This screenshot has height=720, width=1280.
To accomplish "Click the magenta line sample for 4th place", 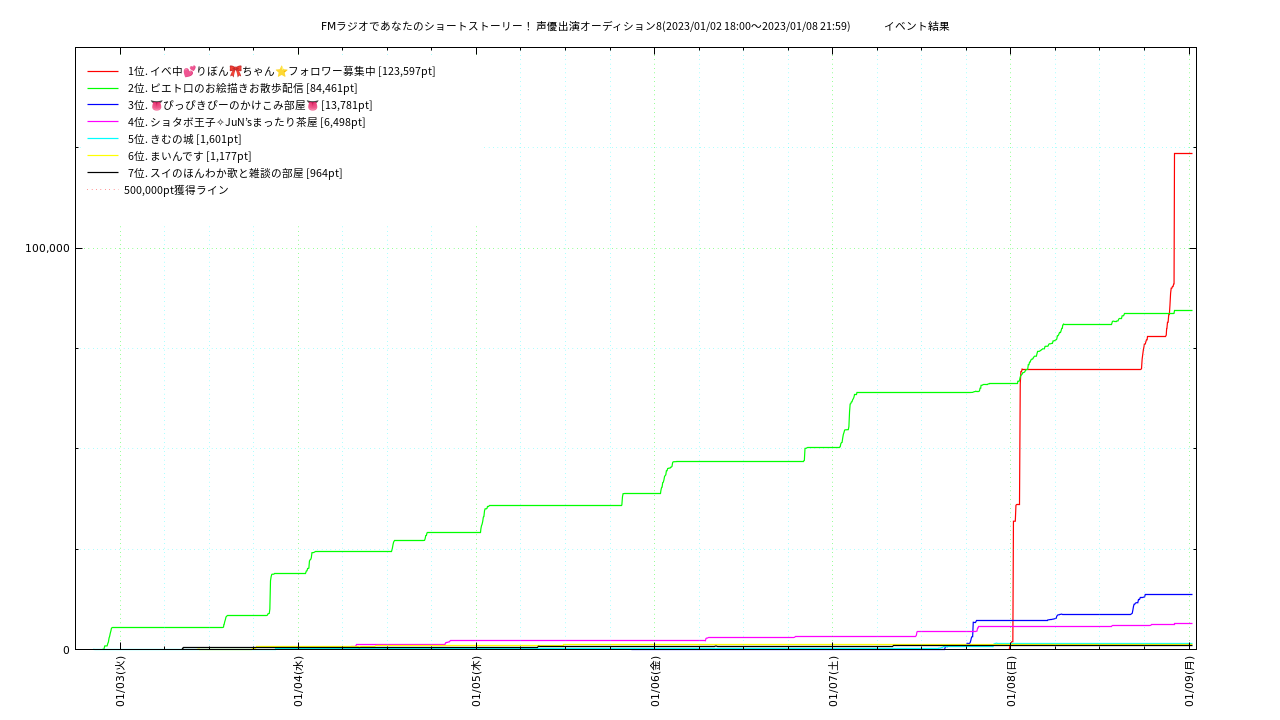I will [x=103, y=122].
